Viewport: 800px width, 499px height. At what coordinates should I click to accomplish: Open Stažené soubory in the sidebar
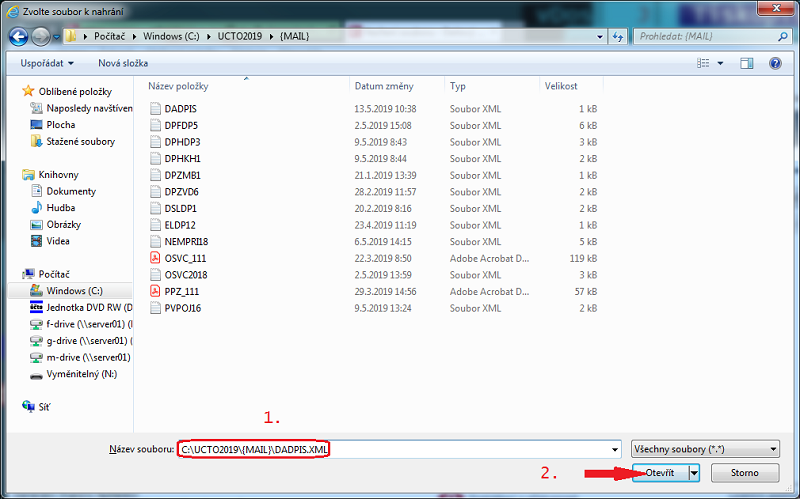[81, 141]
